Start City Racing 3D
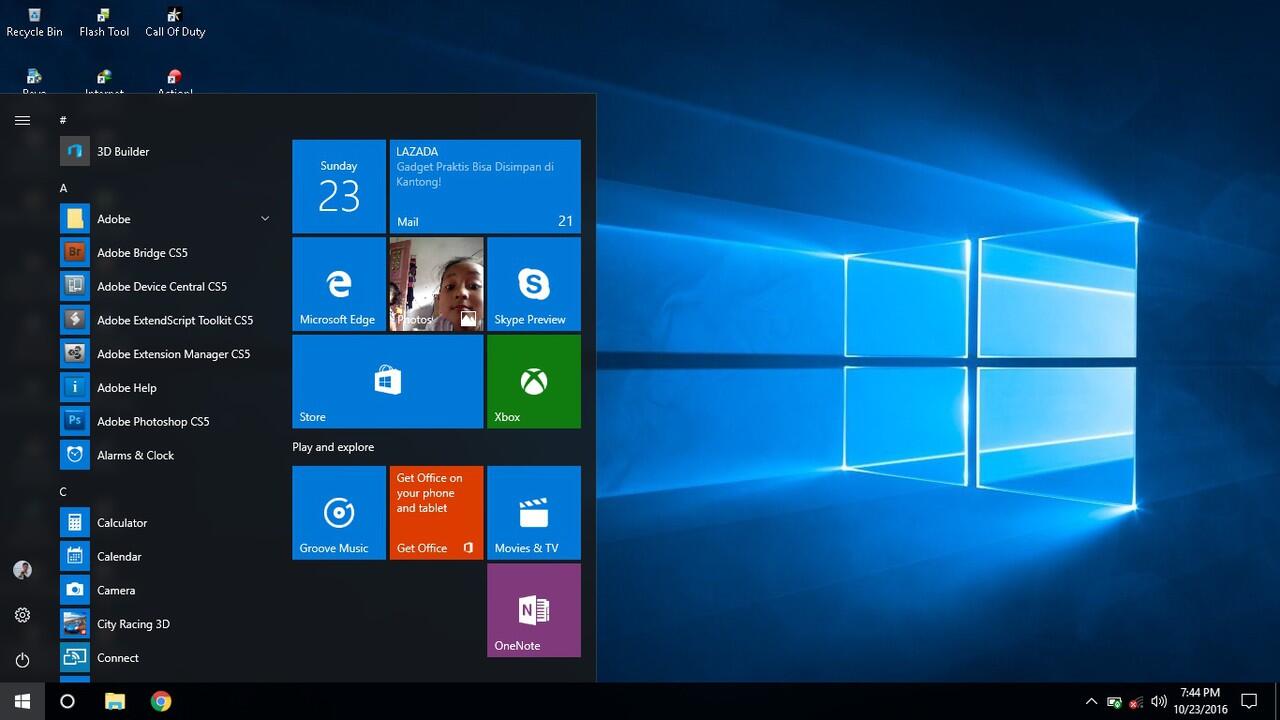Screen dimensions: 1280x720 click(165, 625)
